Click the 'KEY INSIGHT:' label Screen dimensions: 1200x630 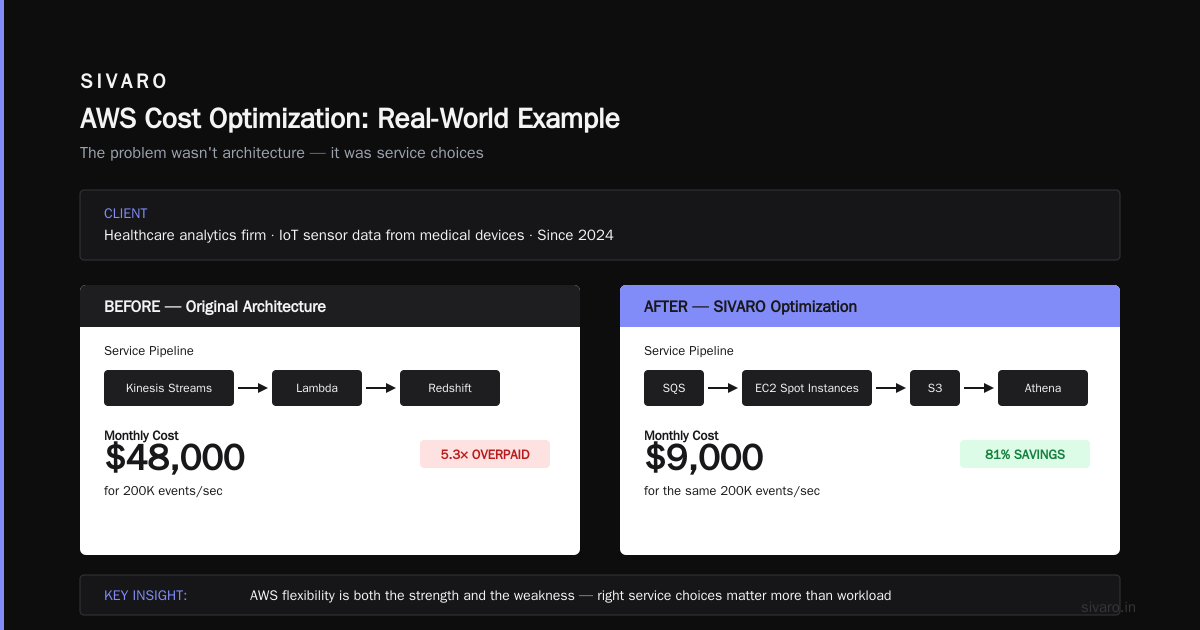point(145,595)
